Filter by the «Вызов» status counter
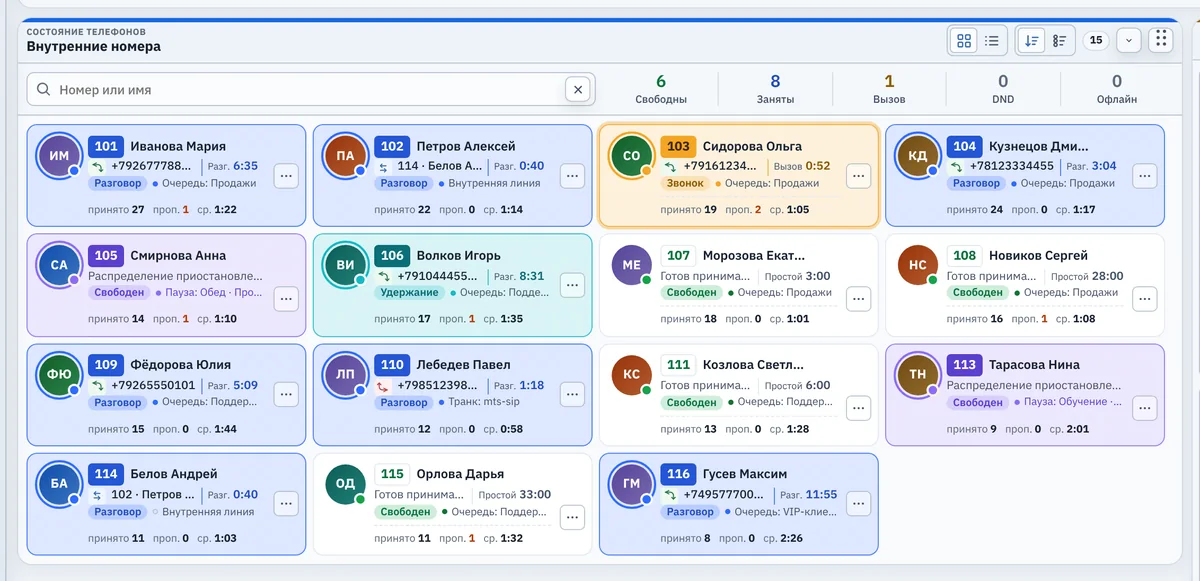The image size is (1200, 581). [889, 89]
